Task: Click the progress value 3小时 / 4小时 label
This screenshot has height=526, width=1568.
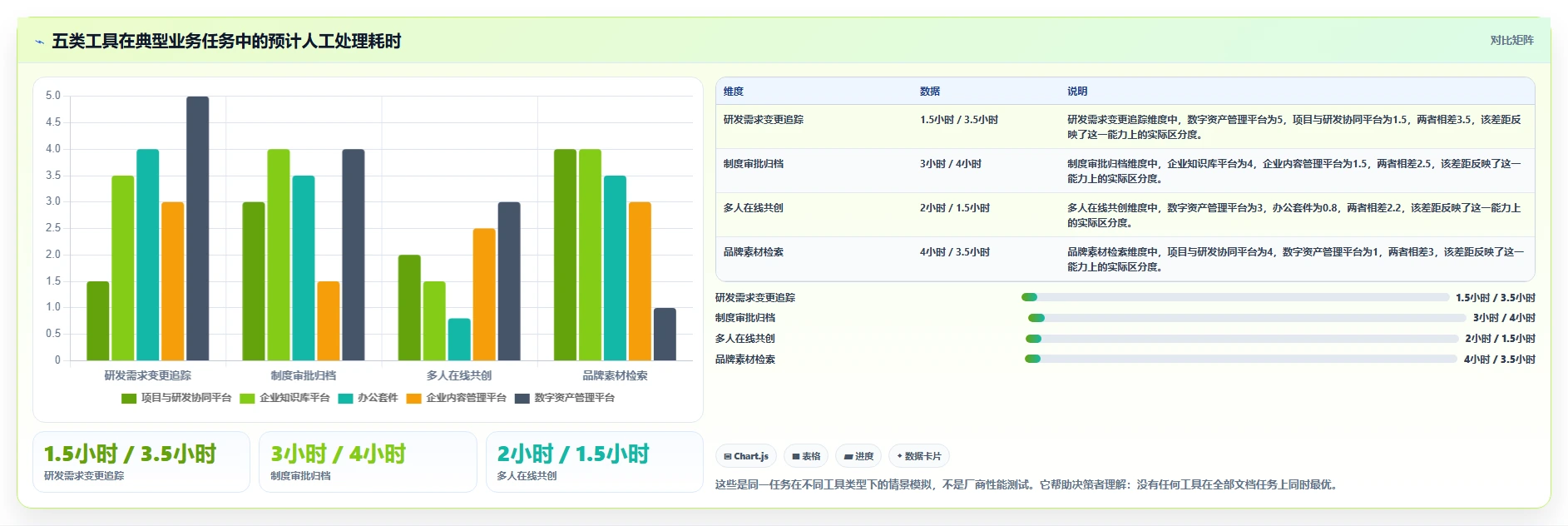Action: coord(1504,318)
